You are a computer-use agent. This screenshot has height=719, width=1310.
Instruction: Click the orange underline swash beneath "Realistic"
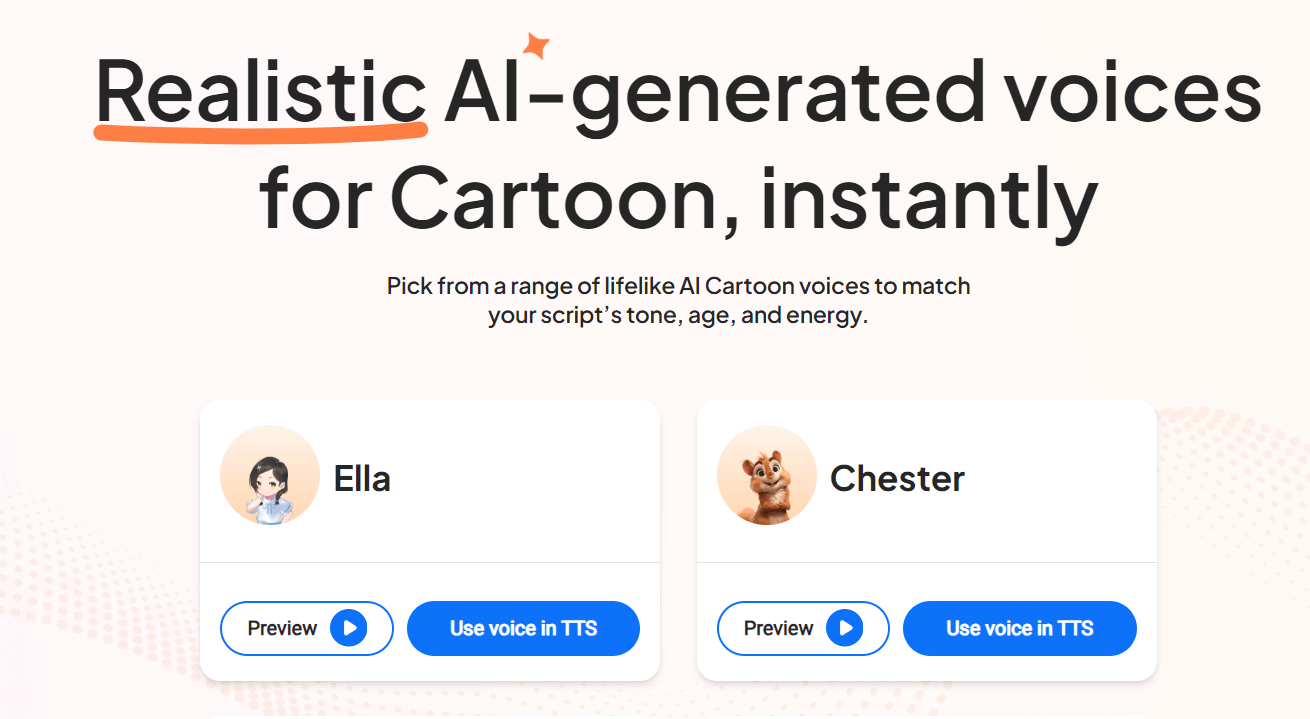pyautogui.click(x=261, y=133)
